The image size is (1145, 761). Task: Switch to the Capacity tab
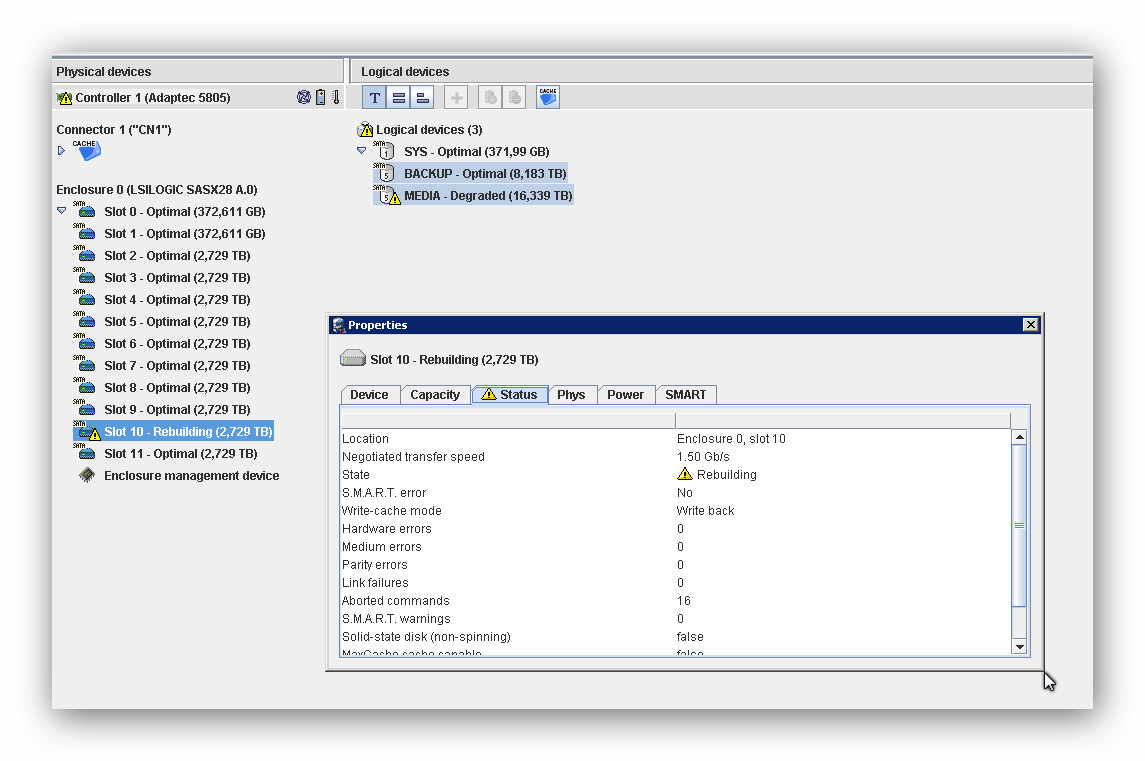click(x=435, y=394)
